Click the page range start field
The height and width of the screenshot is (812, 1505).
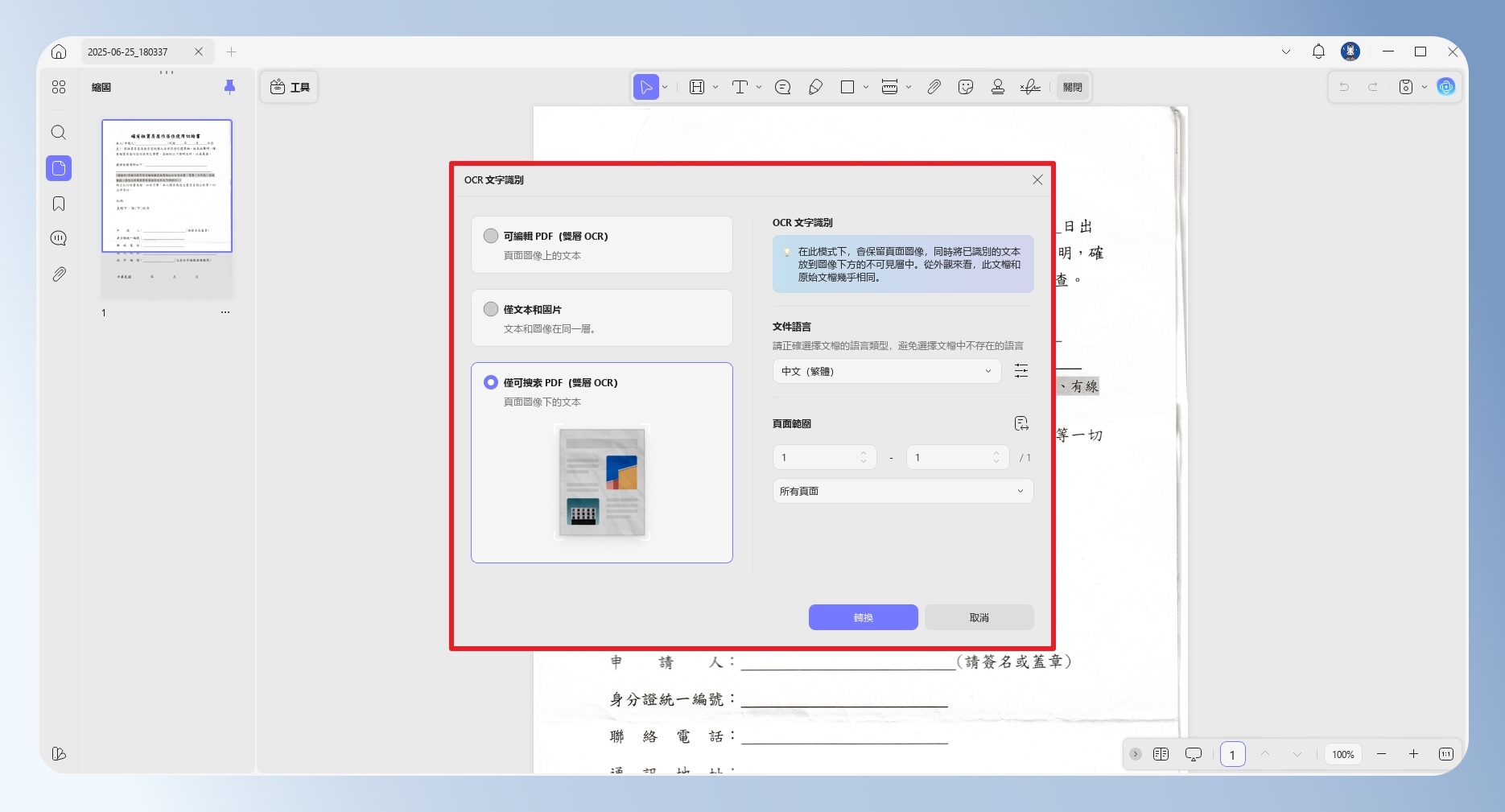(824, 457)
